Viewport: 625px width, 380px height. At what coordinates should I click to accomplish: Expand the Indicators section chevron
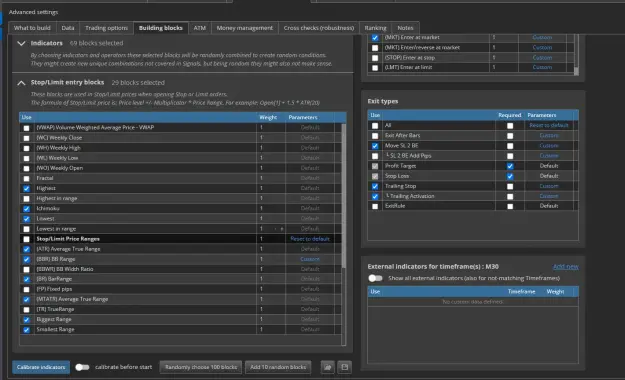(22, 43)
